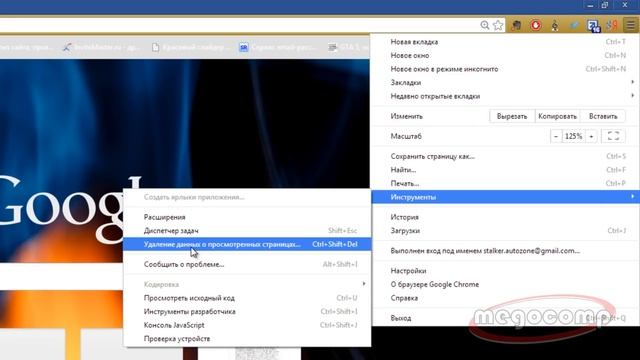Select Новое окно menu item
This screenshot has width=640, height=360.
click(506, 56)
